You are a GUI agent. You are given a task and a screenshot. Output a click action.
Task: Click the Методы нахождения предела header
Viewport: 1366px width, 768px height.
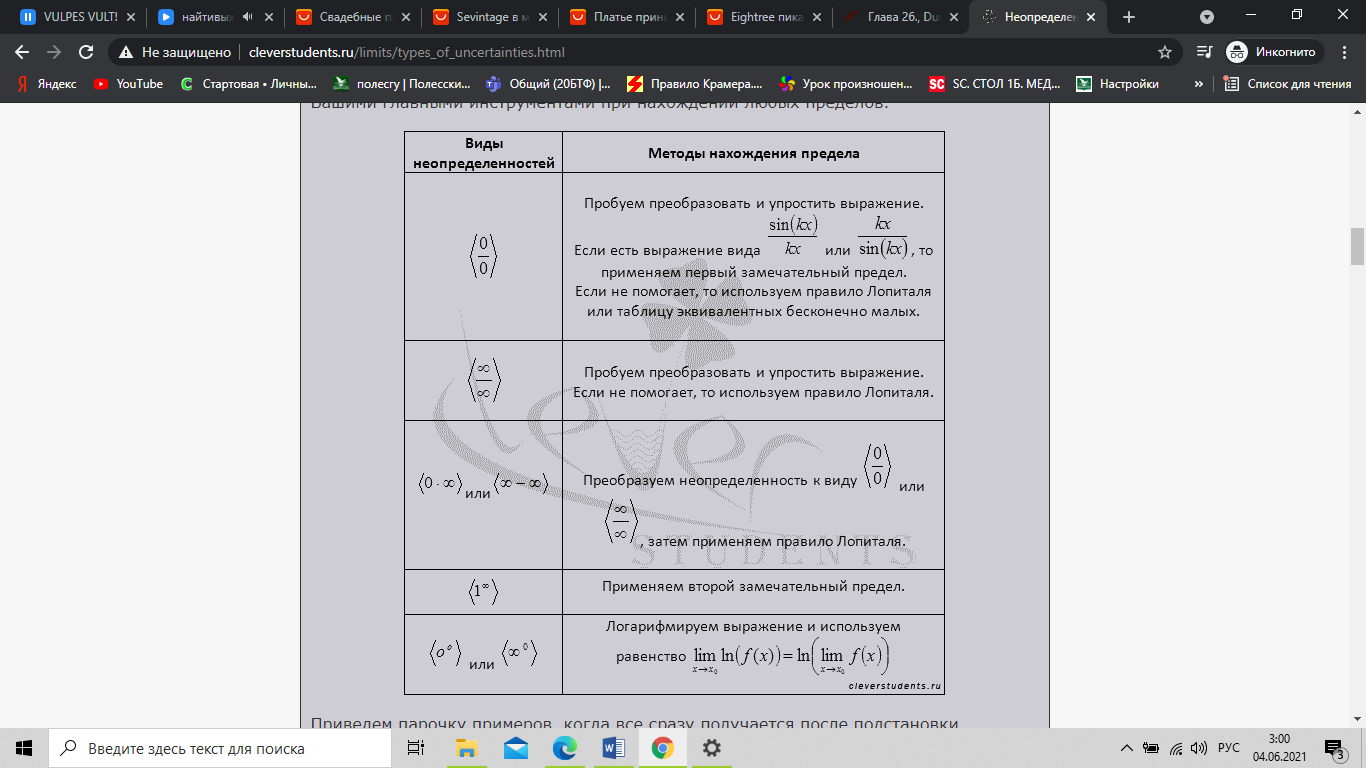(x=753, y=153)
